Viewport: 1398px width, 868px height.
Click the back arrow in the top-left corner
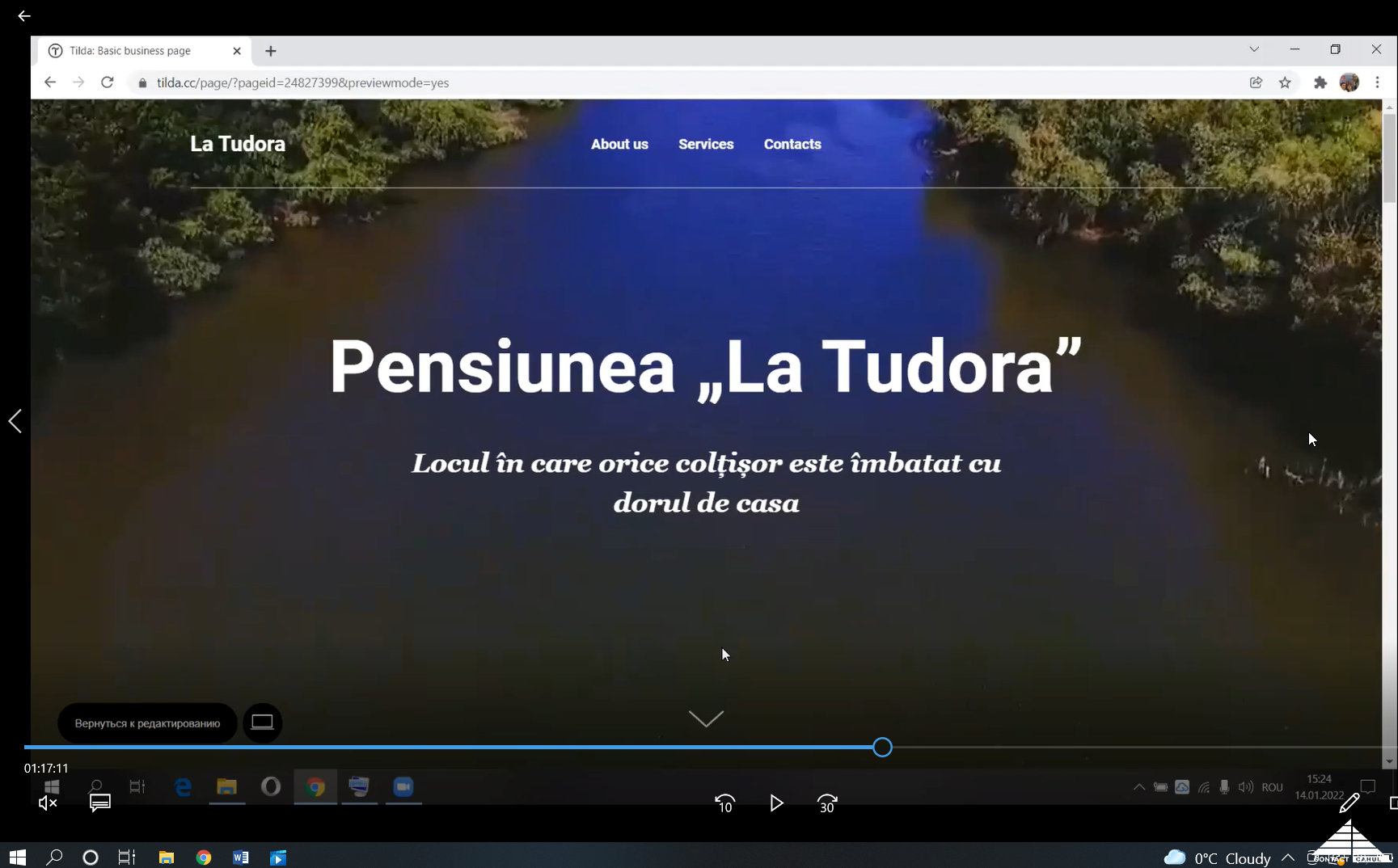pos(23,16)
